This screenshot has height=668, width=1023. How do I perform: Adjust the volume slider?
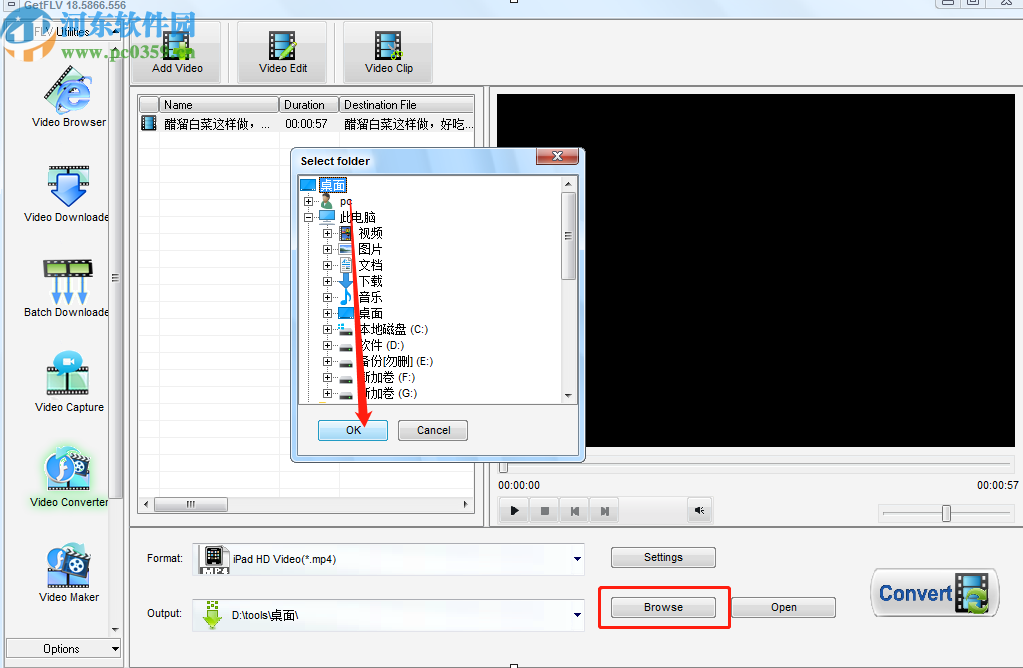945,512
